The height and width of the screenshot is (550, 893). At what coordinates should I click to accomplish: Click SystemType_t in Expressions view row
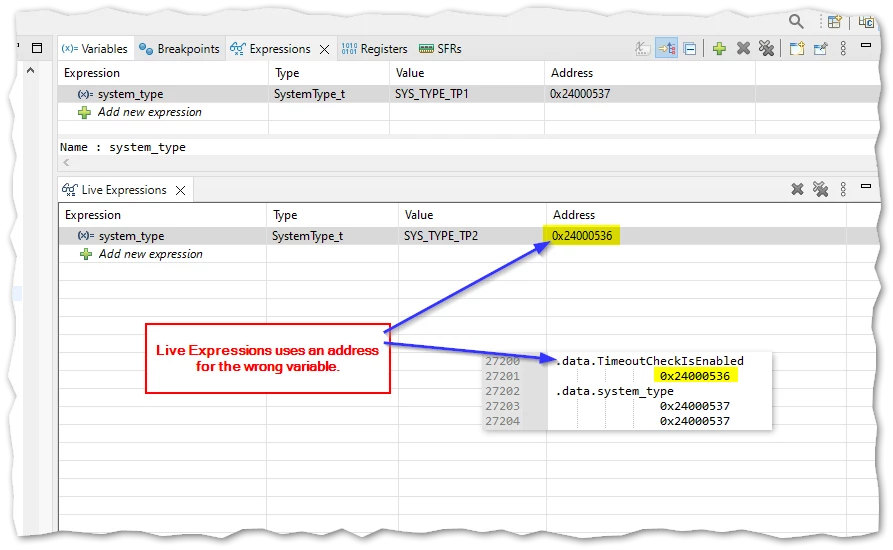click(309, 94)
